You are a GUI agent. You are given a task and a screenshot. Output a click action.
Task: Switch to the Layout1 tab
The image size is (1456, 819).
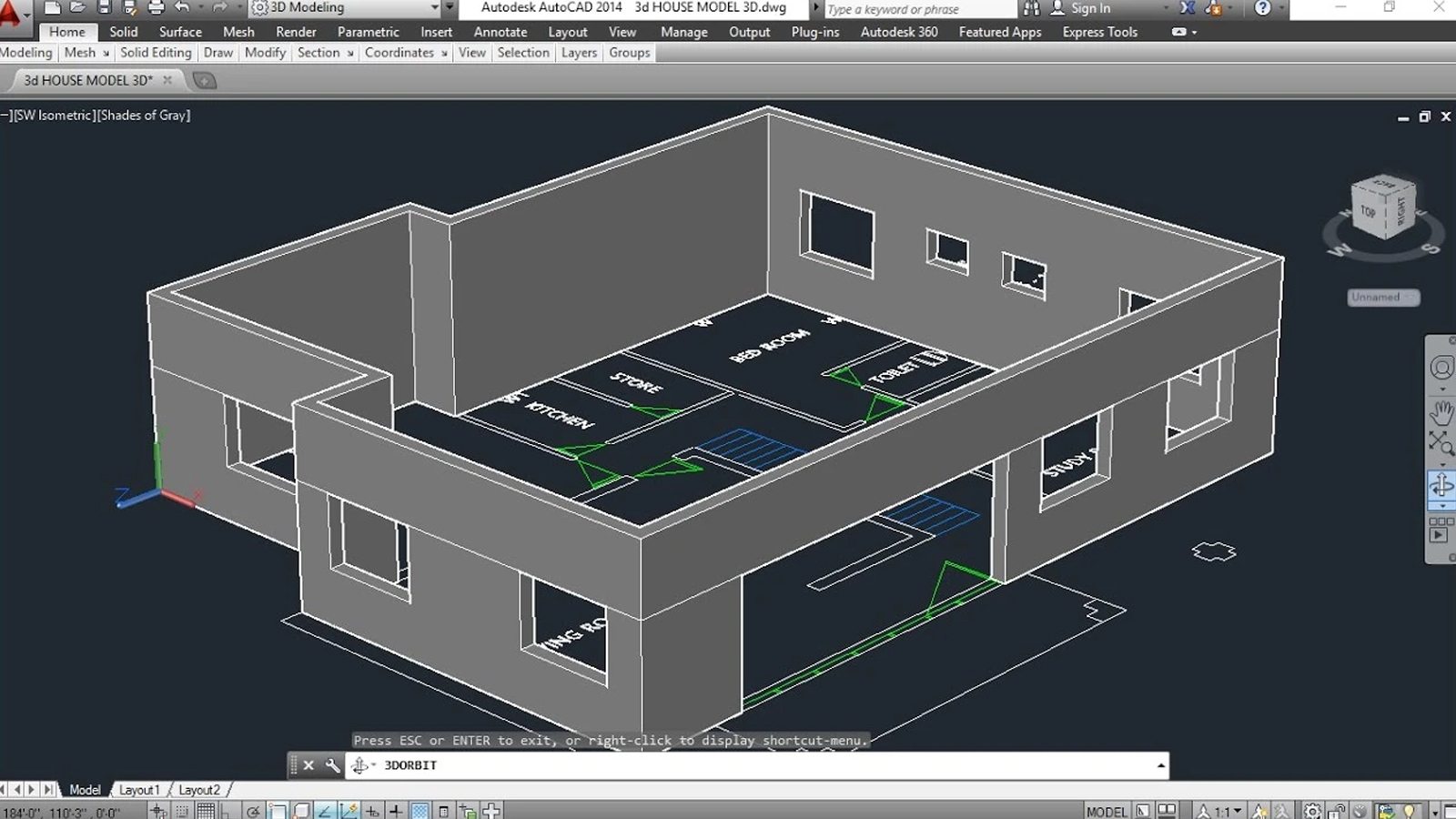pyautogui.click(x=139, y=790)
